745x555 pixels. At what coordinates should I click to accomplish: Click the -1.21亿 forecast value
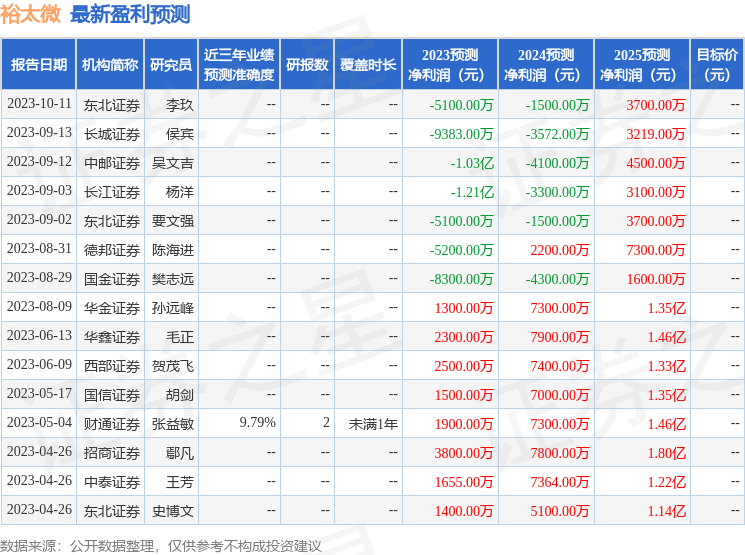(x=472, y=192)
